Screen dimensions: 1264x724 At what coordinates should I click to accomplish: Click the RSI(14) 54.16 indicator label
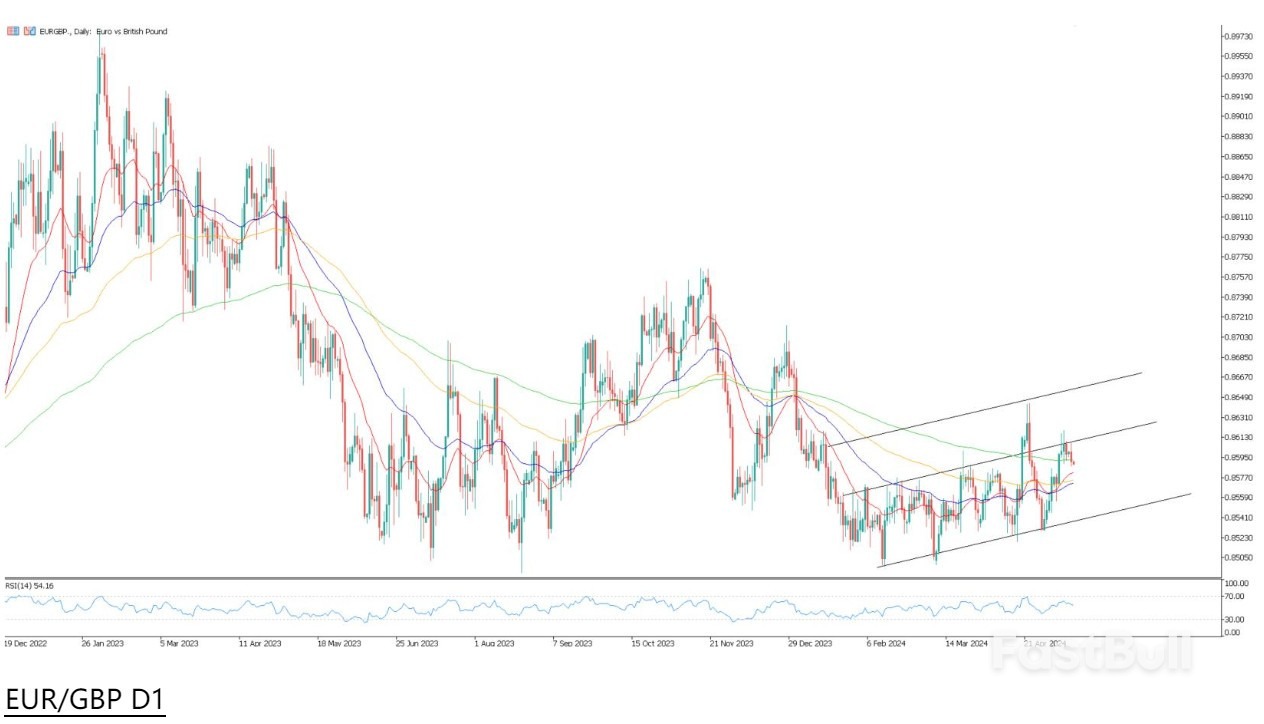point(30,585)
